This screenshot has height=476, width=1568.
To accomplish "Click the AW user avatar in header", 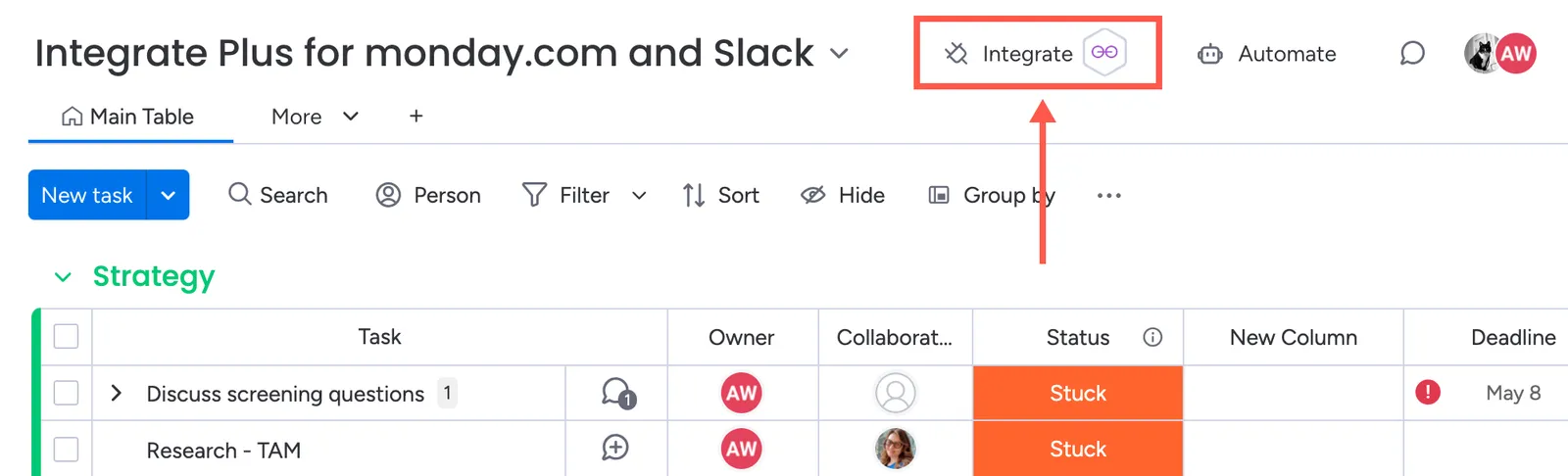I will pyautogui.click(x=1515, y=53).
